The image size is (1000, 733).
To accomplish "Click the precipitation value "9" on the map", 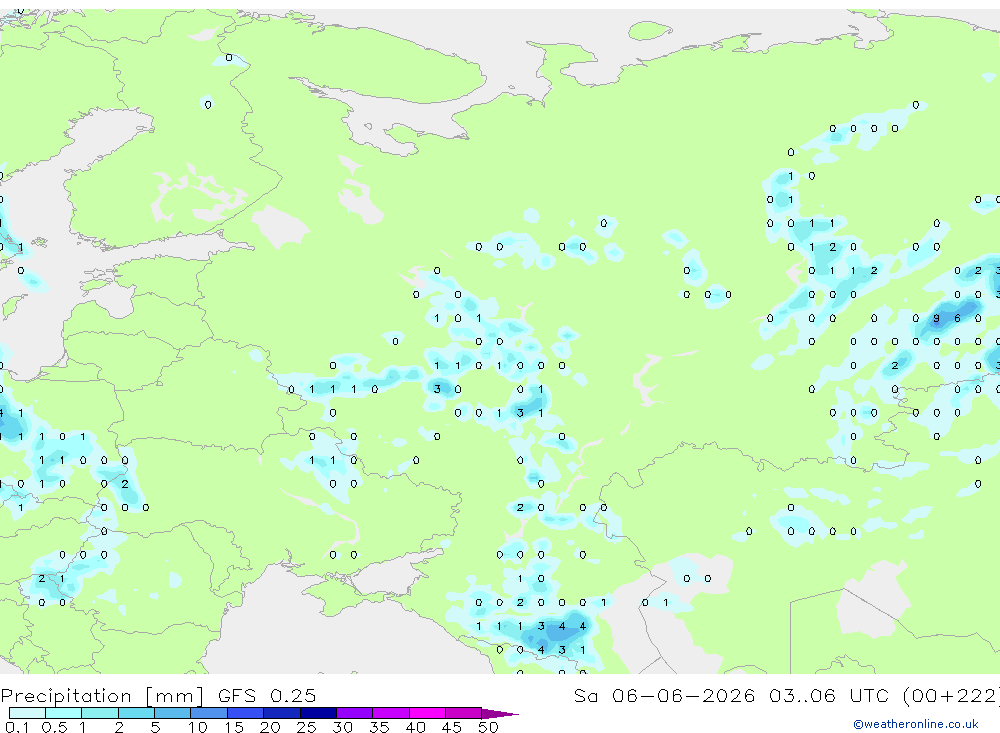I will [x=936, y=318].
